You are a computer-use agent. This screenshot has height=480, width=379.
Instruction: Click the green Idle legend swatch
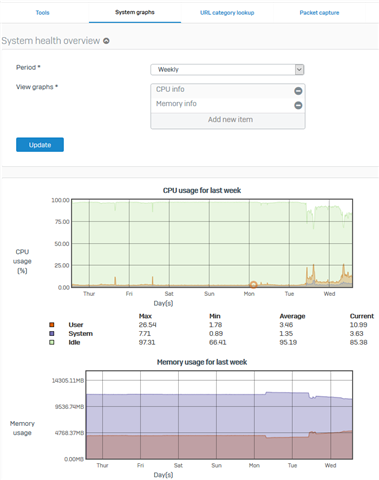52,342
